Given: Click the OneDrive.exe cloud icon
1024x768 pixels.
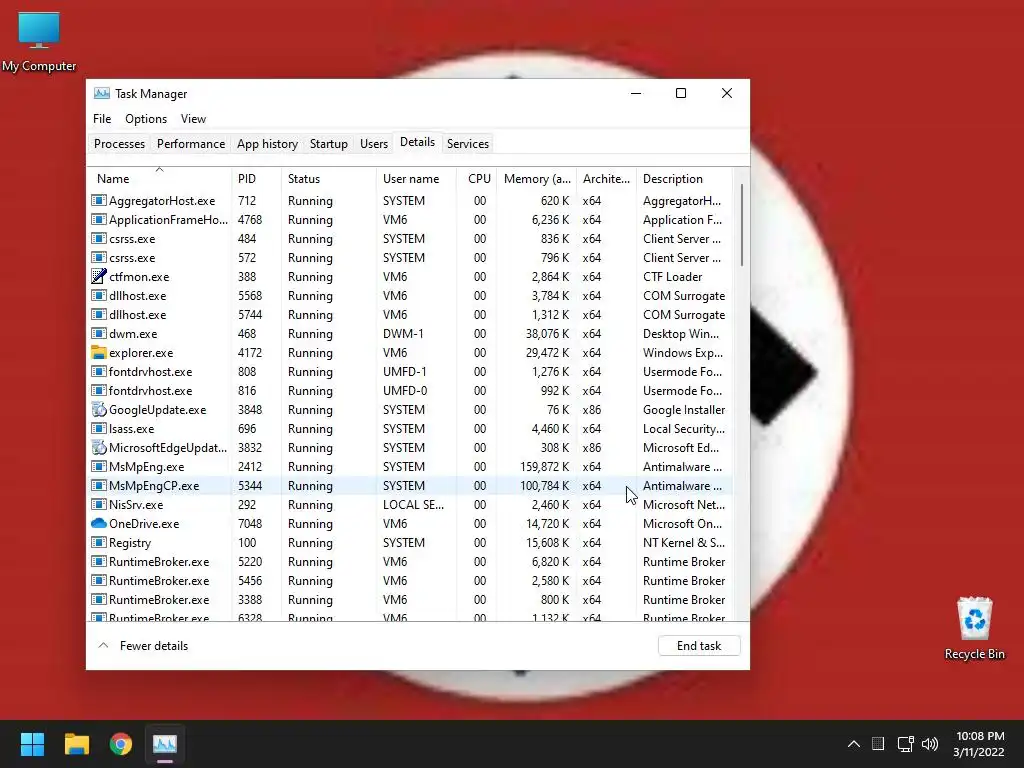Looking at the screenshot, I should (x=99, y=523).
